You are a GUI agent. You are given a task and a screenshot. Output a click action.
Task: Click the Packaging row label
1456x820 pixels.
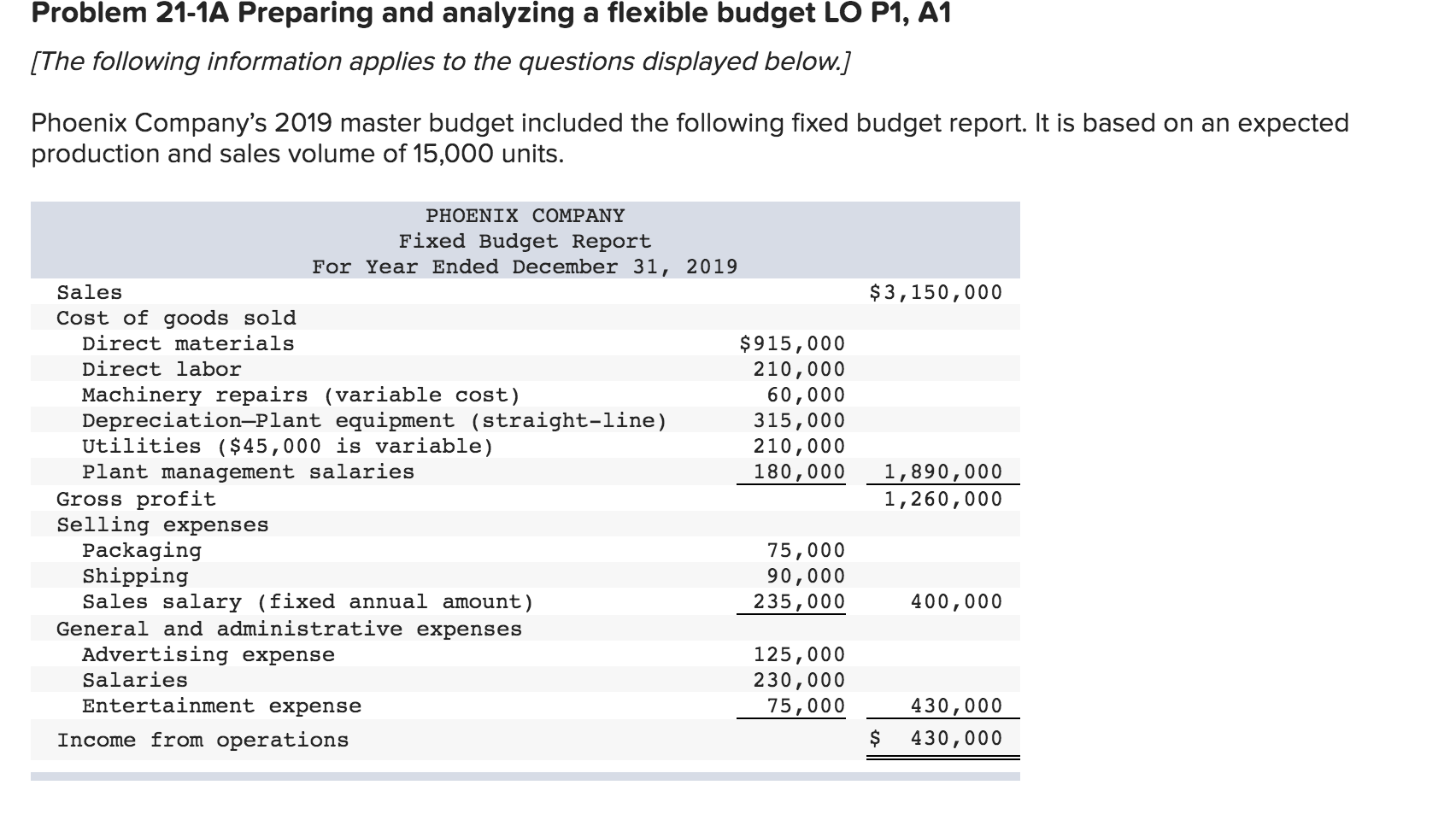tap(142, 551)
